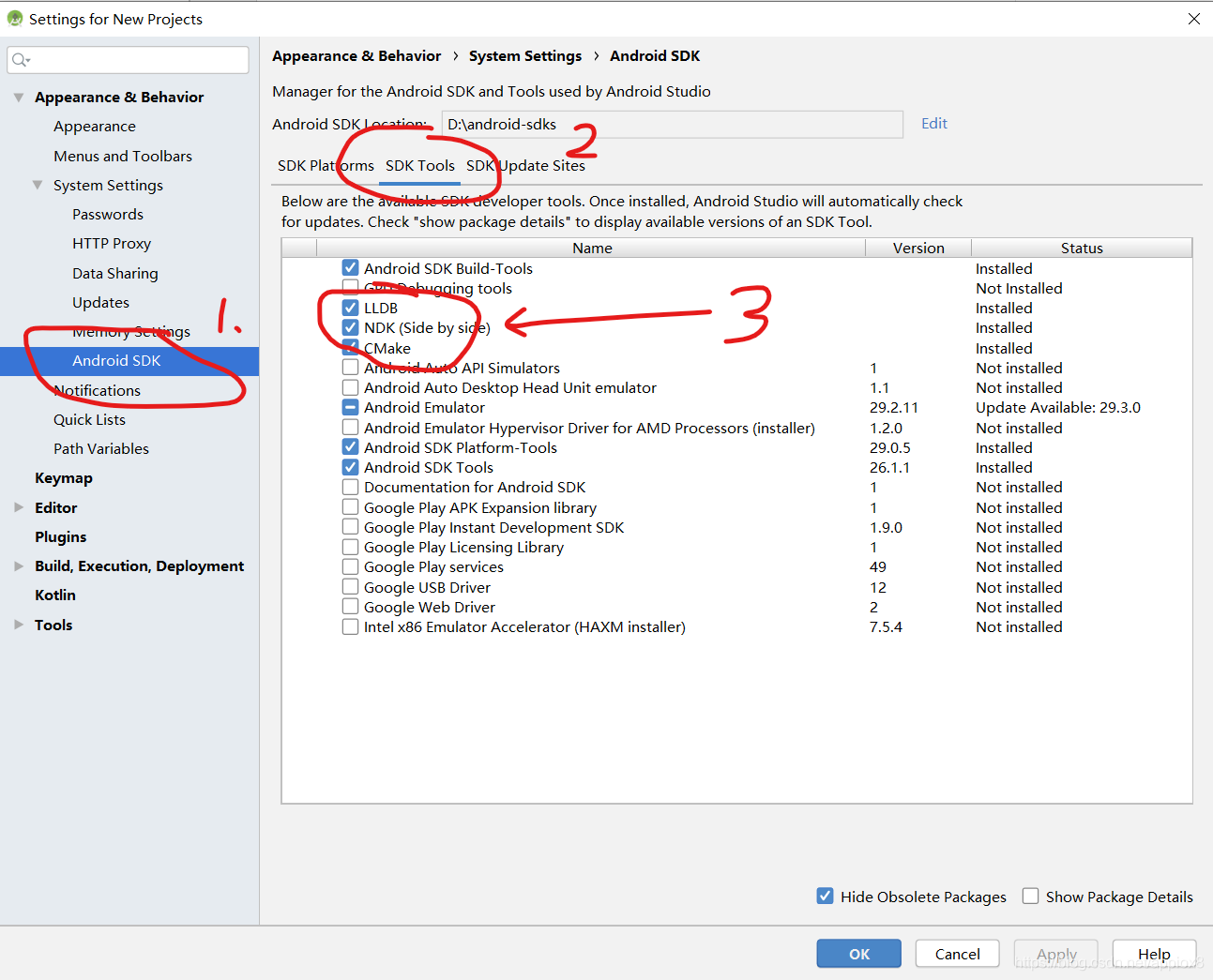1213x980 pixels.
Task: Click version 29.2.11 of Android Emulator
Action: point(894,408)
